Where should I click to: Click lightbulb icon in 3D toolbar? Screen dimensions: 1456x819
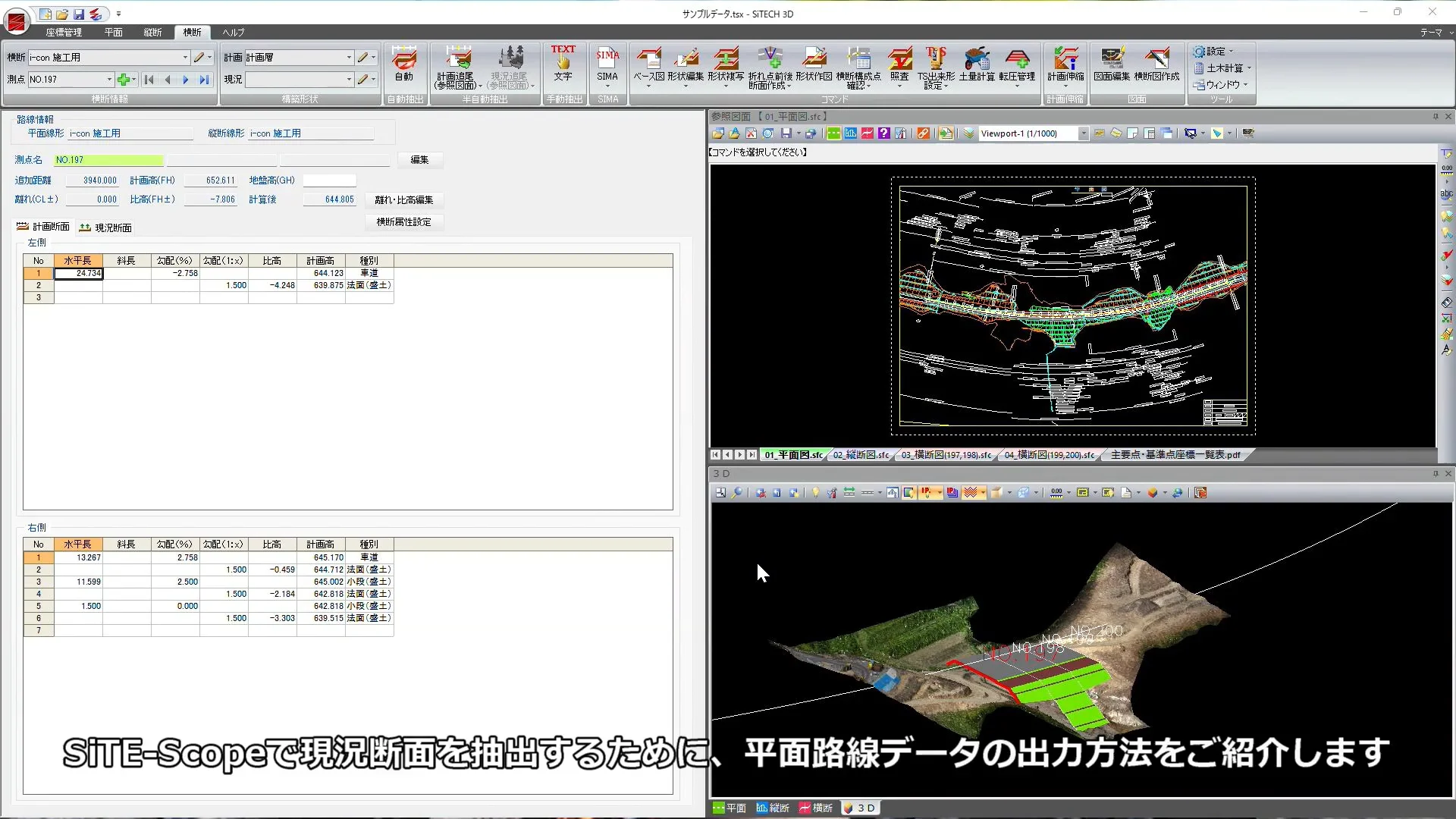click(x=816, y=493)
